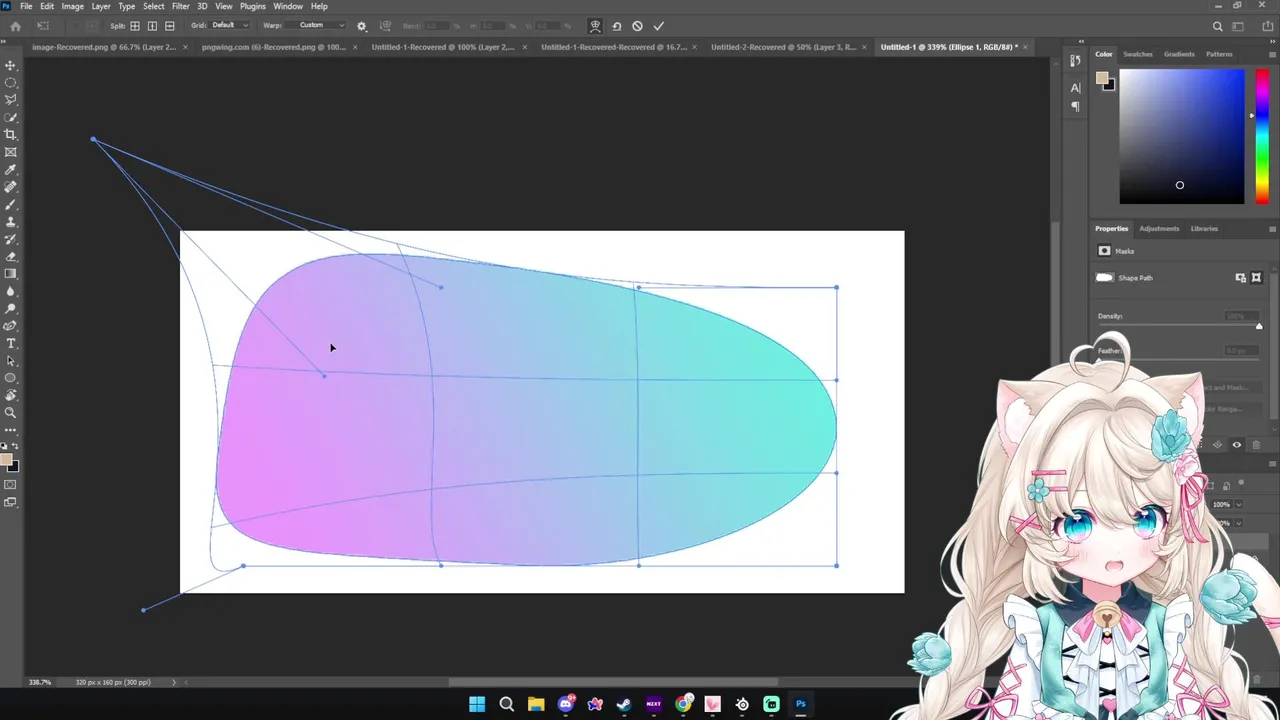Cancel the warp transform
The width and height of the screenshot is (1280, 720).
637,26
